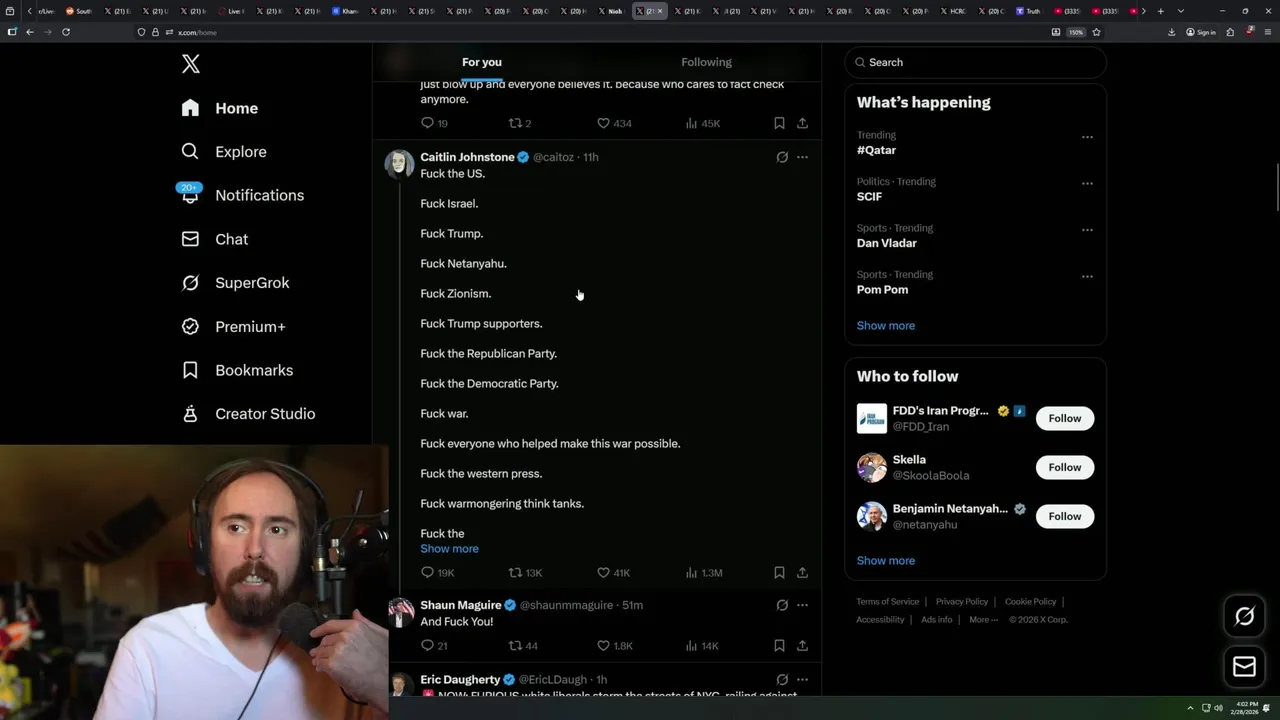Reply to the post with 19 replies
Image resolution: width=1280 pixels, height=720 pixels.
click(x=434, y=123)
